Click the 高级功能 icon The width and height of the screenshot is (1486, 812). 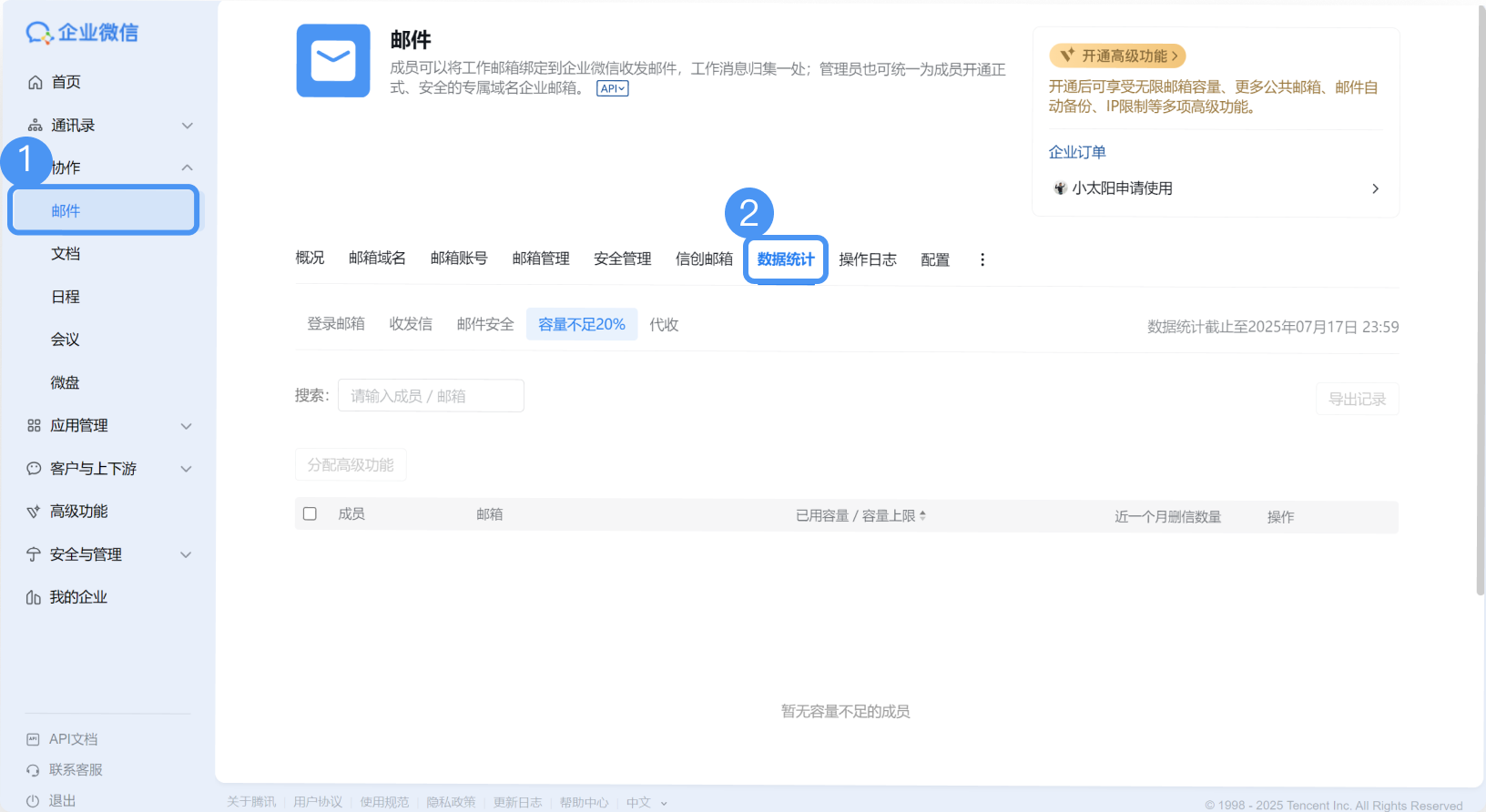point(34,512)
